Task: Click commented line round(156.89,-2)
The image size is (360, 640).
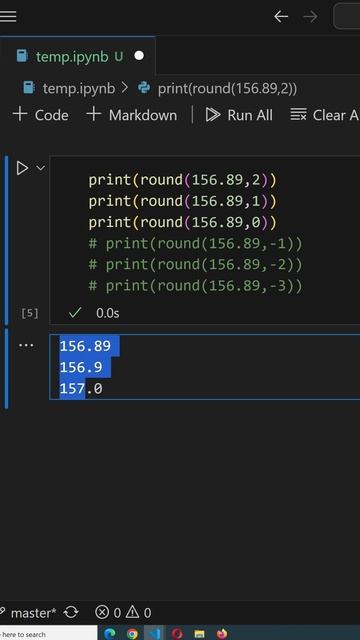Action: [x=196, y=265]
